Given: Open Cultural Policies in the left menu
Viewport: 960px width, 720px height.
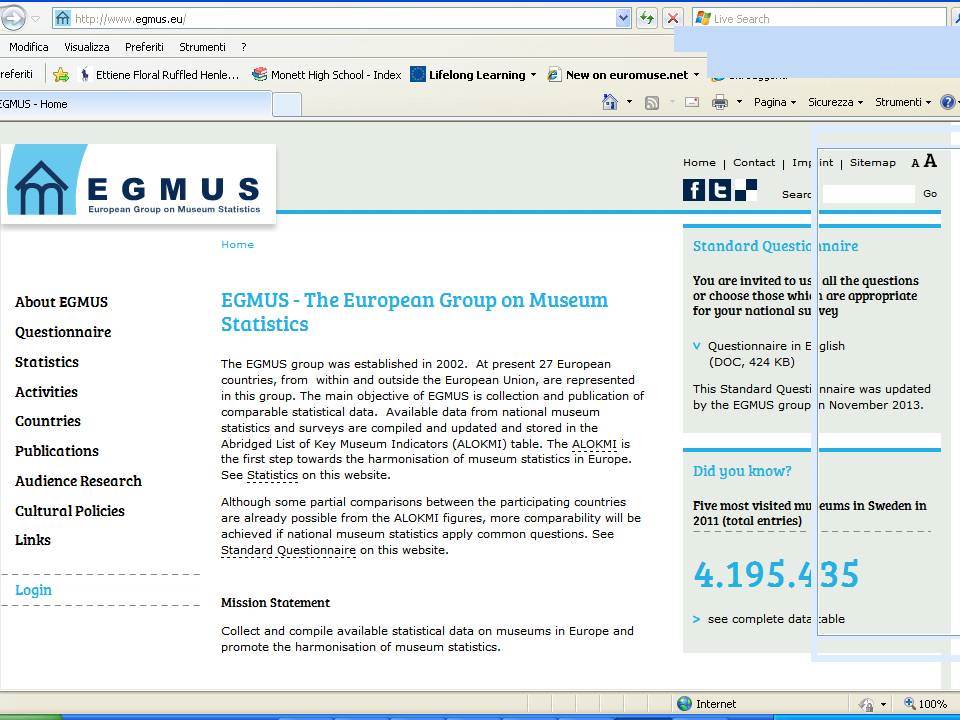Looking at the screenshot, I should click(70, 511).
